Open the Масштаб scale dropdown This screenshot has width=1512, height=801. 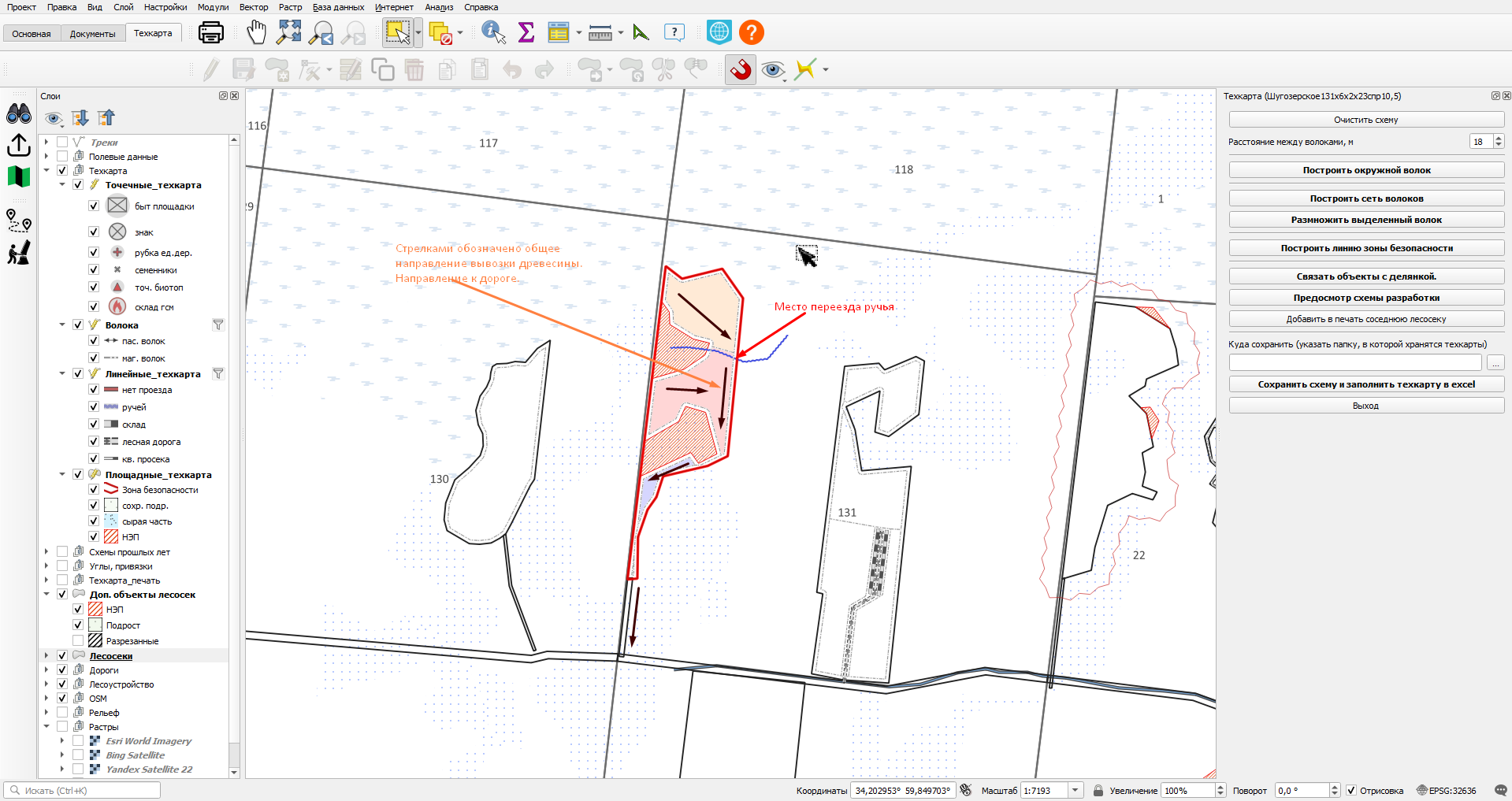click(x=1075, y=791)
